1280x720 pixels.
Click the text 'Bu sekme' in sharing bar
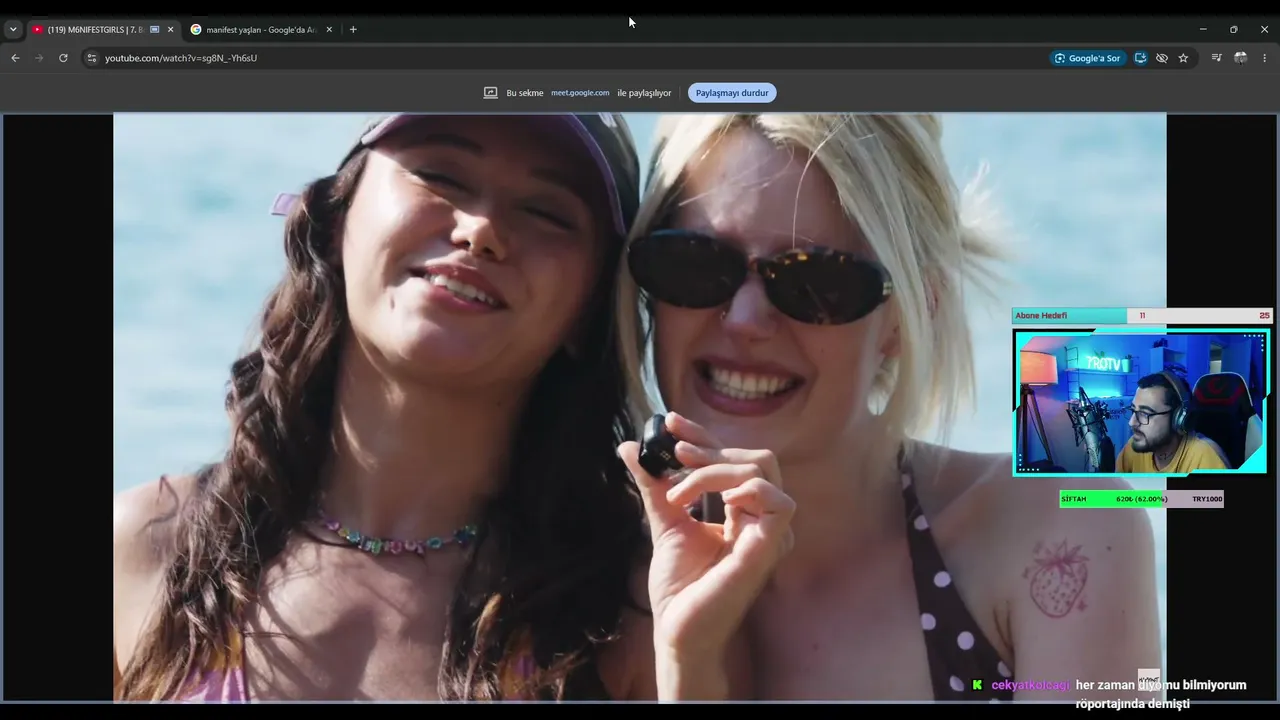pos(525,93)
